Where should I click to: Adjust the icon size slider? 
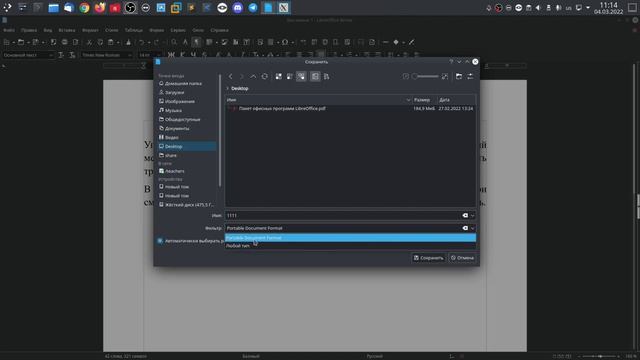[x=425, y=76]
